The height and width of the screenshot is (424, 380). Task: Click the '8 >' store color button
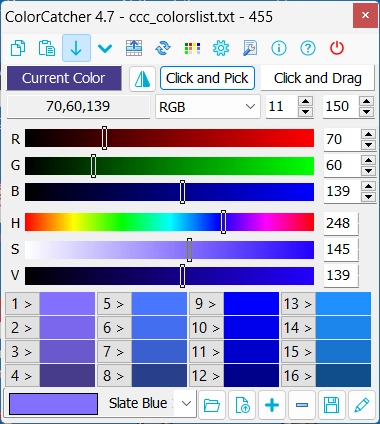point(114,376)
